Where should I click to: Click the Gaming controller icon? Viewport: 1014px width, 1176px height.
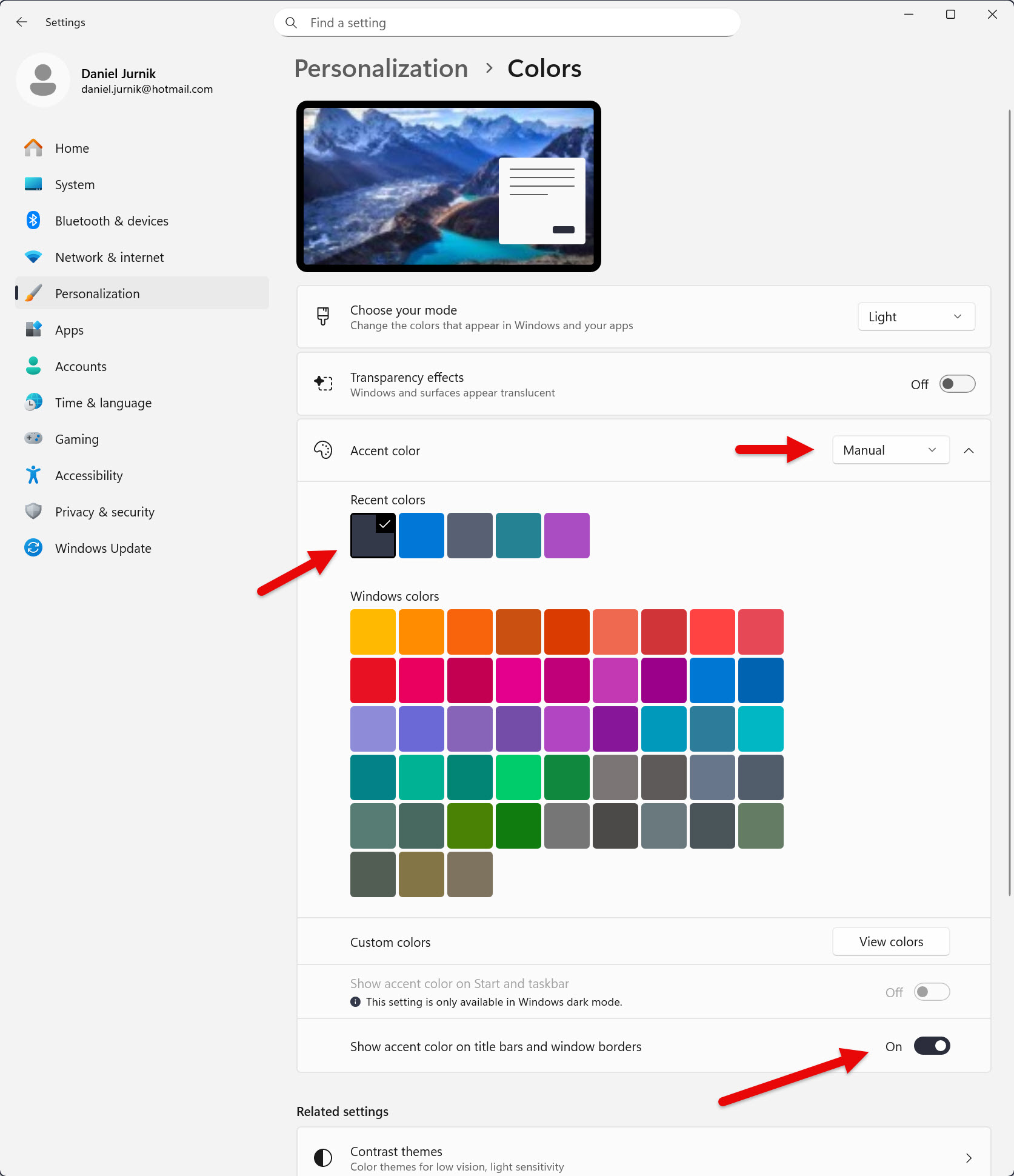(x=33, y=438)
